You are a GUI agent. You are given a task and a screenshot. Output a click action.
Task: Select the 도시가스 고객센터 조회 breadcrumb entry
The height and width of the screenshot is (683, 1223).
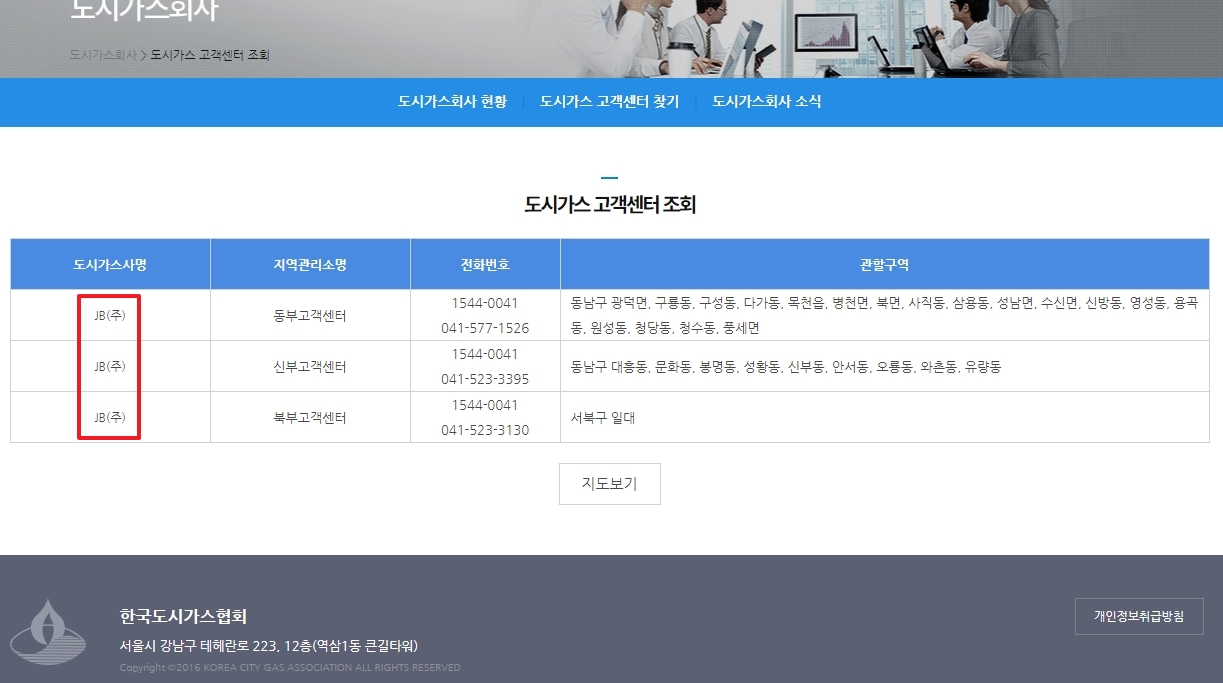pos(211,57)
